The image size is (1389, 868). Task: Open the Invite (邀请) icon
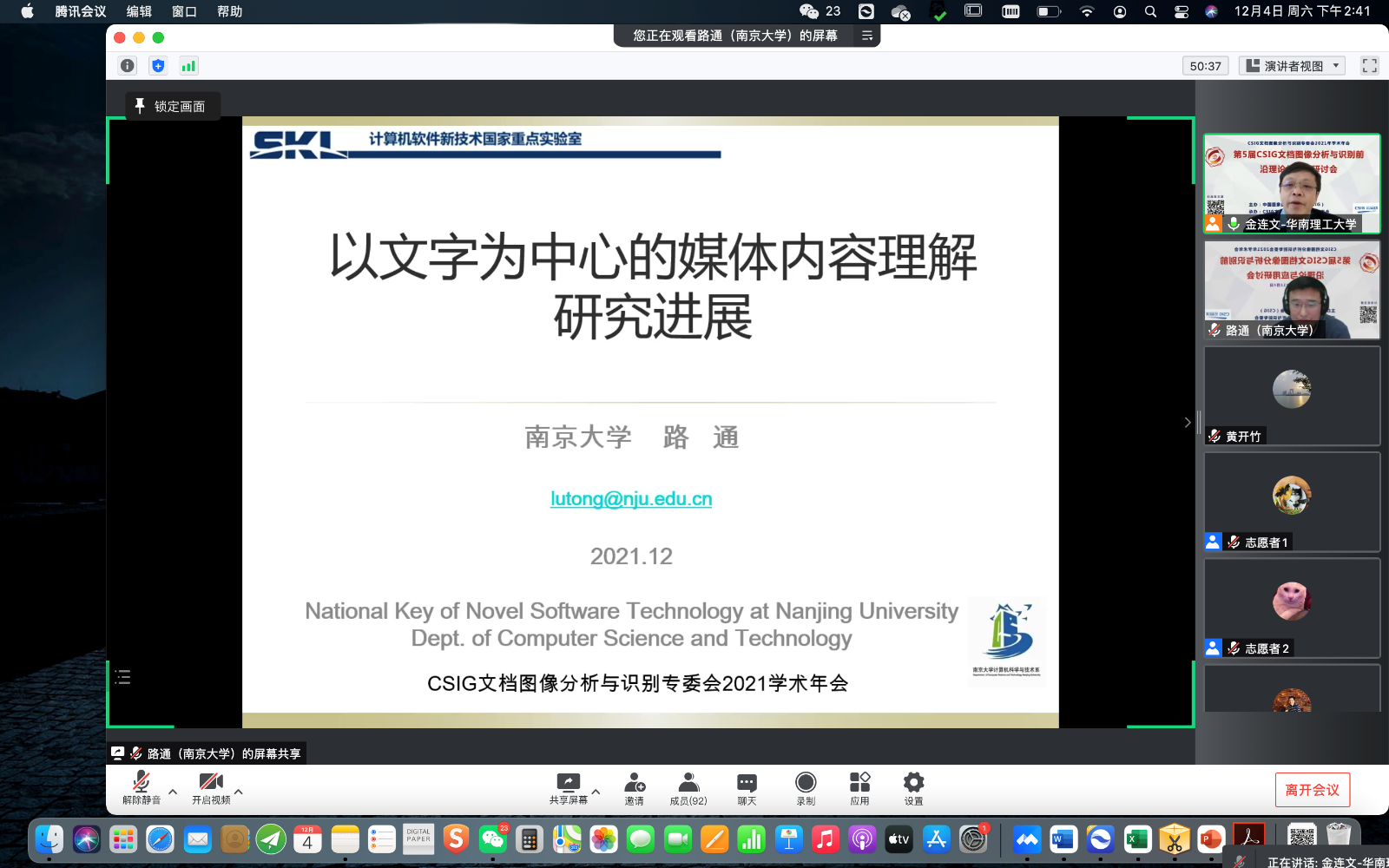635,789
